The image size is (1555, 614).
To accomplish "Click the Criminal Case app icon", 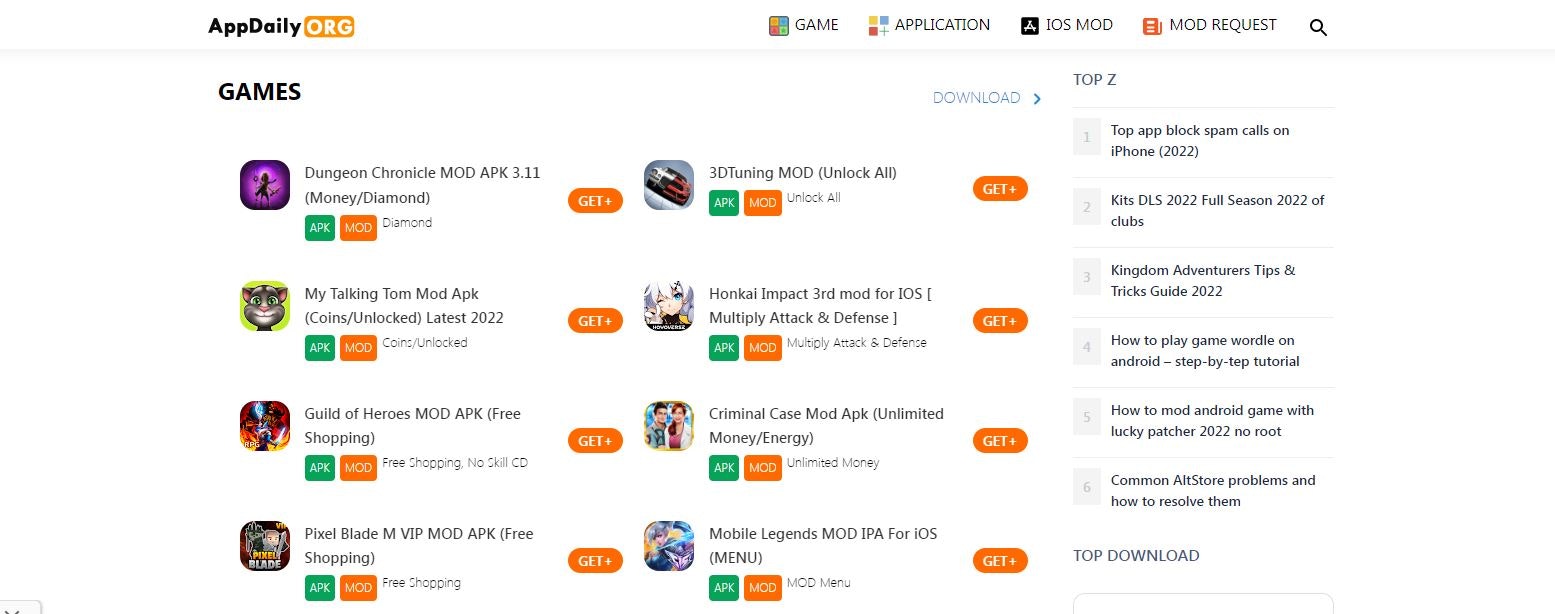I will (669, 426).
